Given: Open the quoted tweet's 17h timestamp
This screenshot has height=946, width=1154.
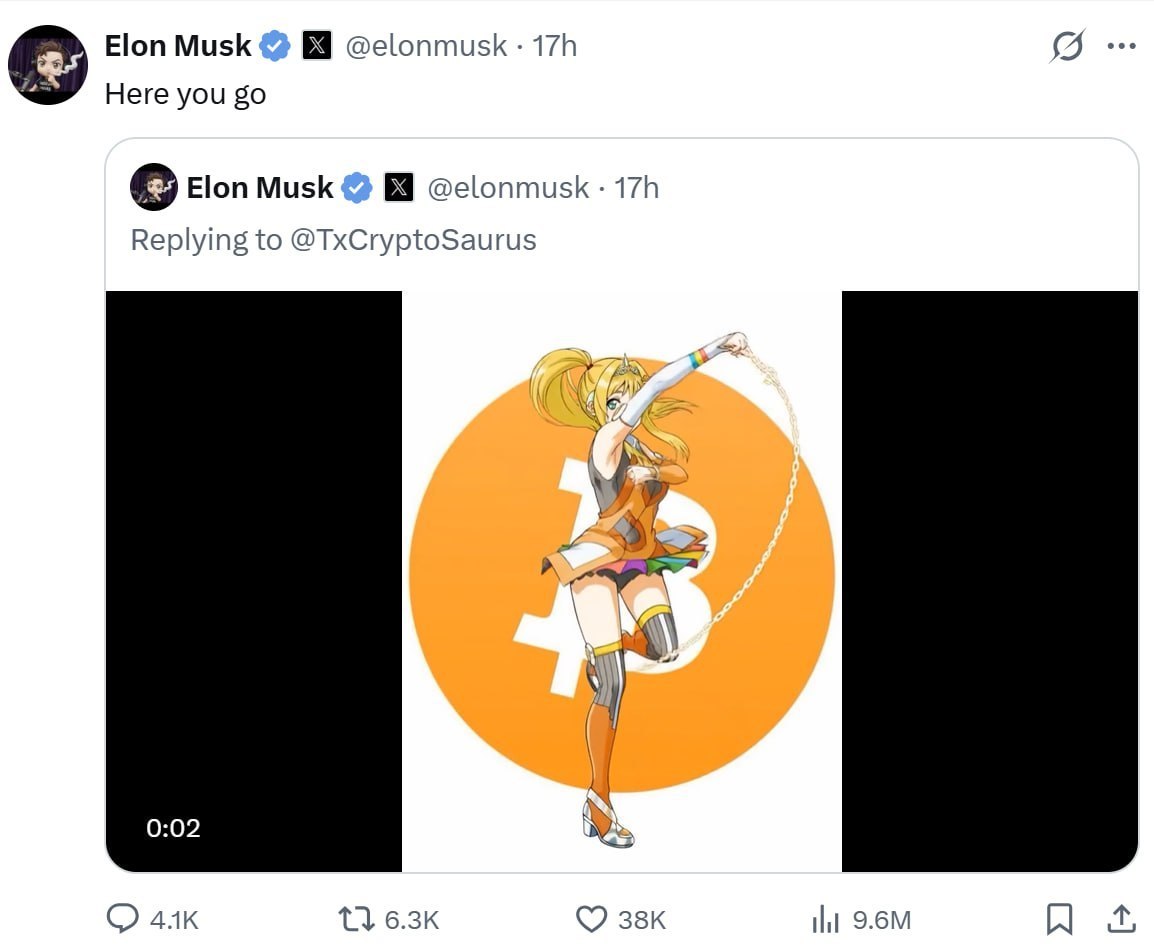Looking at the screenshot, I should pyautogui.click(x=636, y=188).
